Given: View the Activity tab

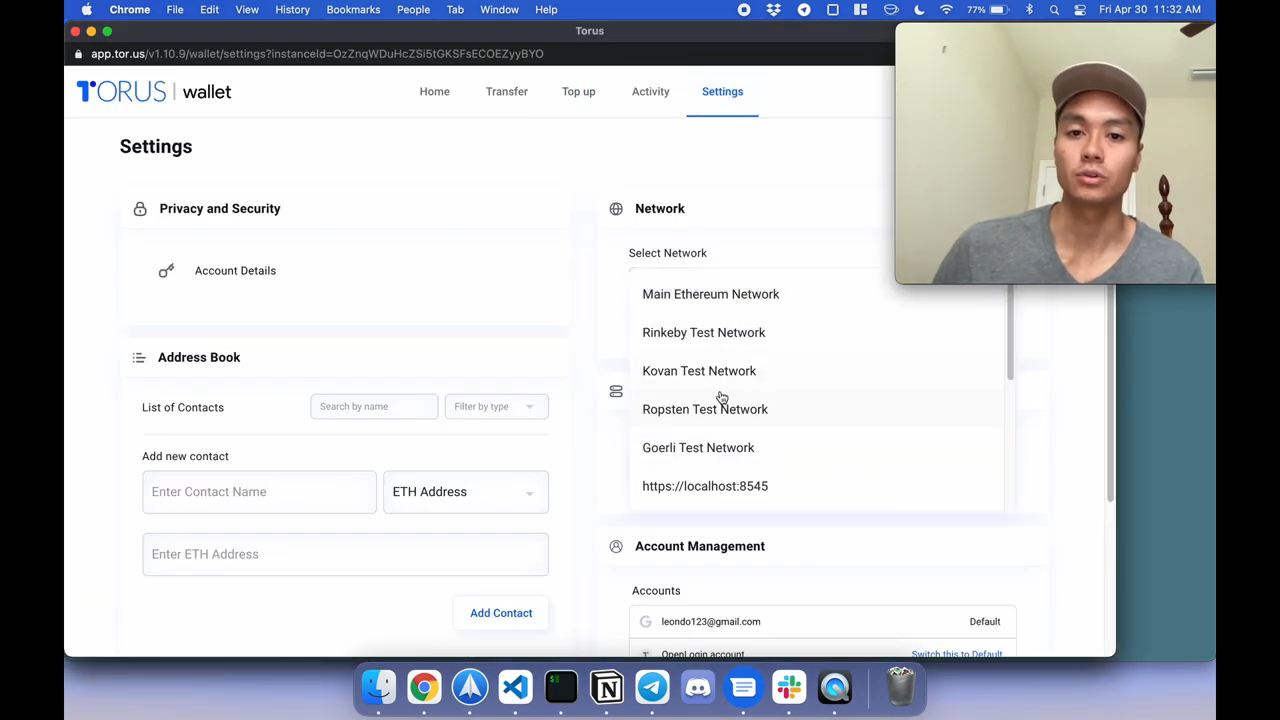Looking at the screenshot, I should pyautogui.click(x=651, y=92).
